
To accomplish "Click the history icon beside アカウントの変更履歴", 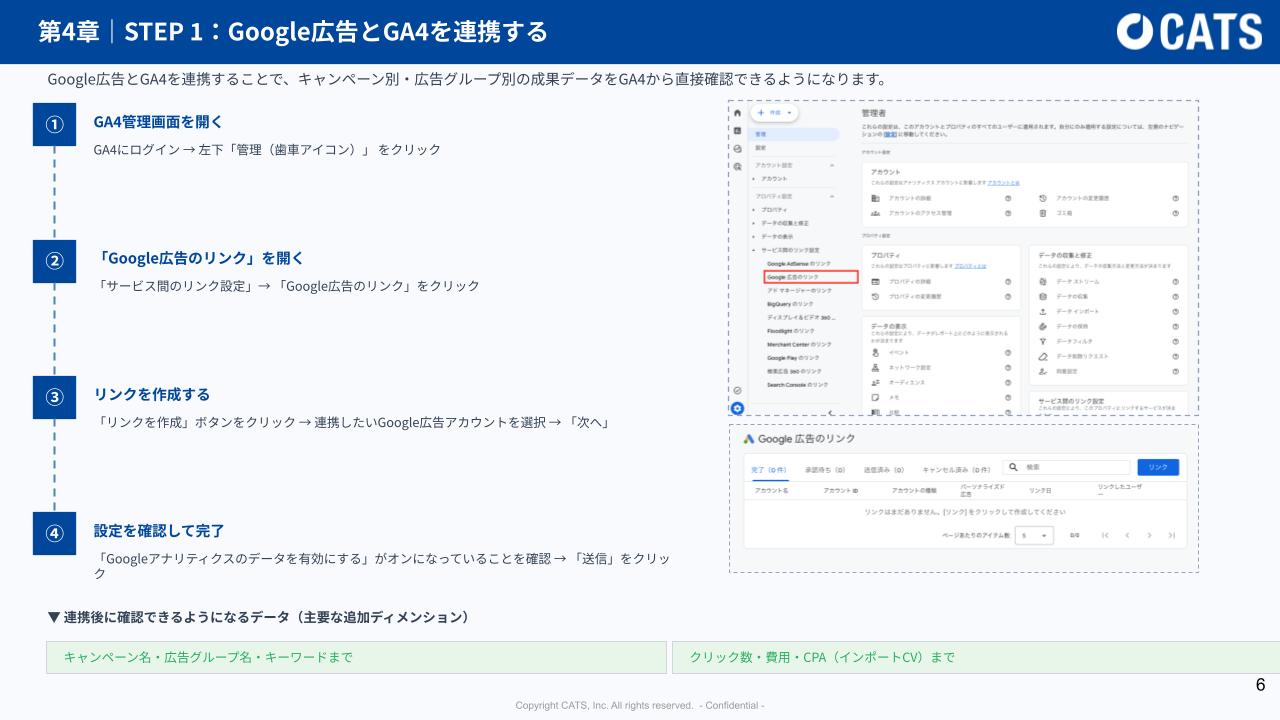I will pyautogui.click(x=1043, y=198).
